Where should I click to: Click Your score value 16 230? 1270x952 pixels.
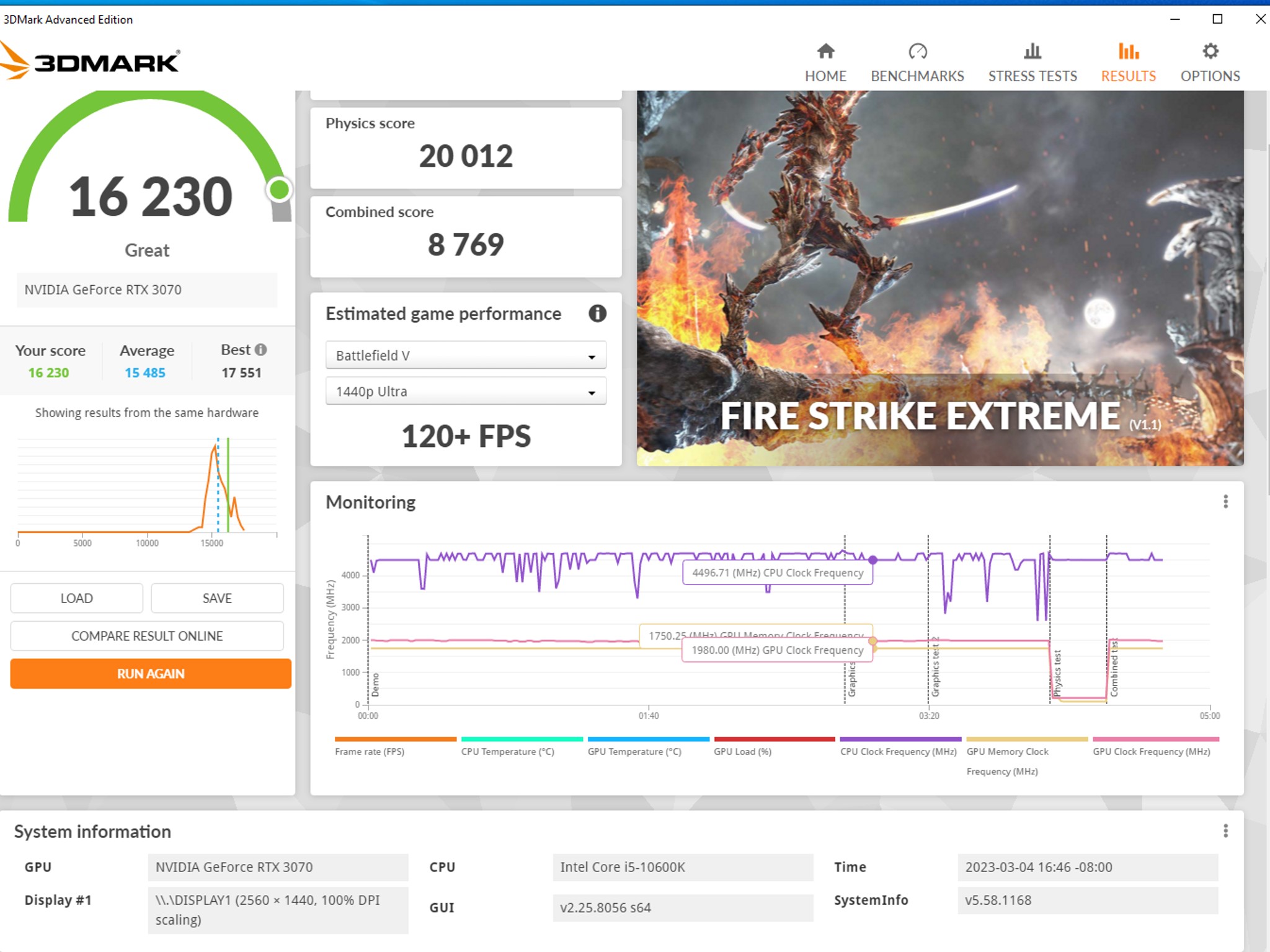point(48,372)
